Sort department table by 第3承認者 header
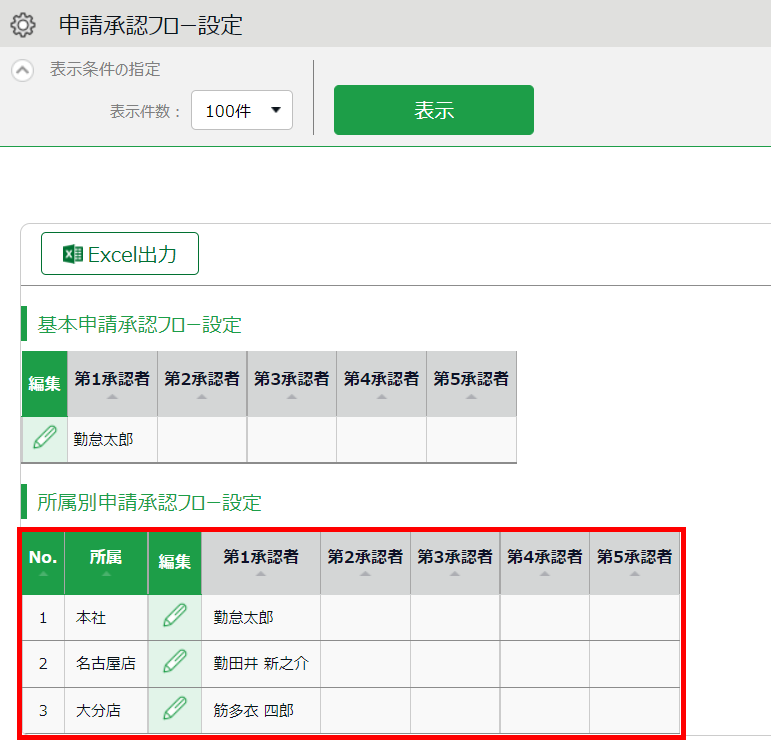 click(455, 563)
